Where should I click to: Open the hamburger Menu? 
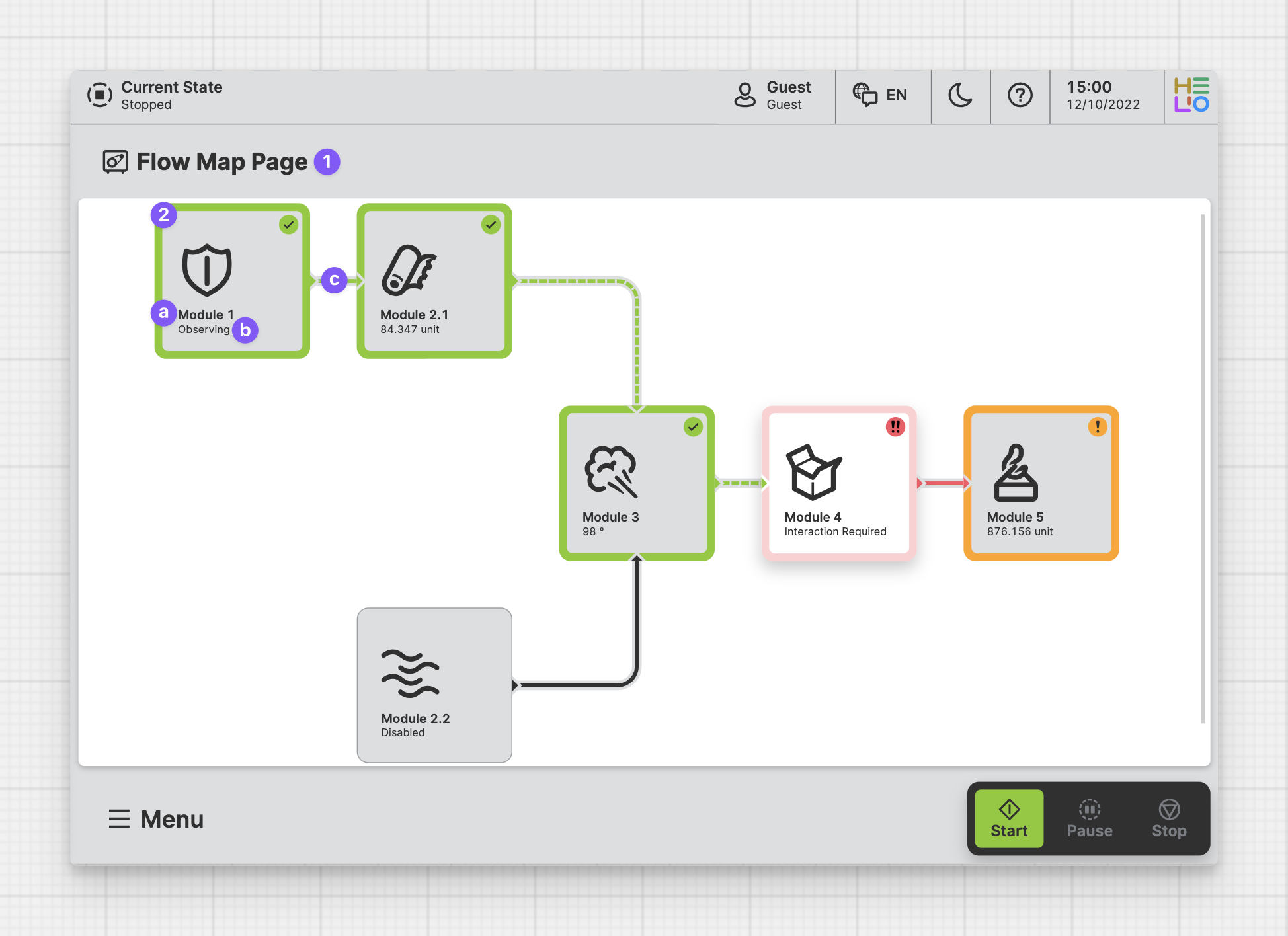click(x=157, y=819)
